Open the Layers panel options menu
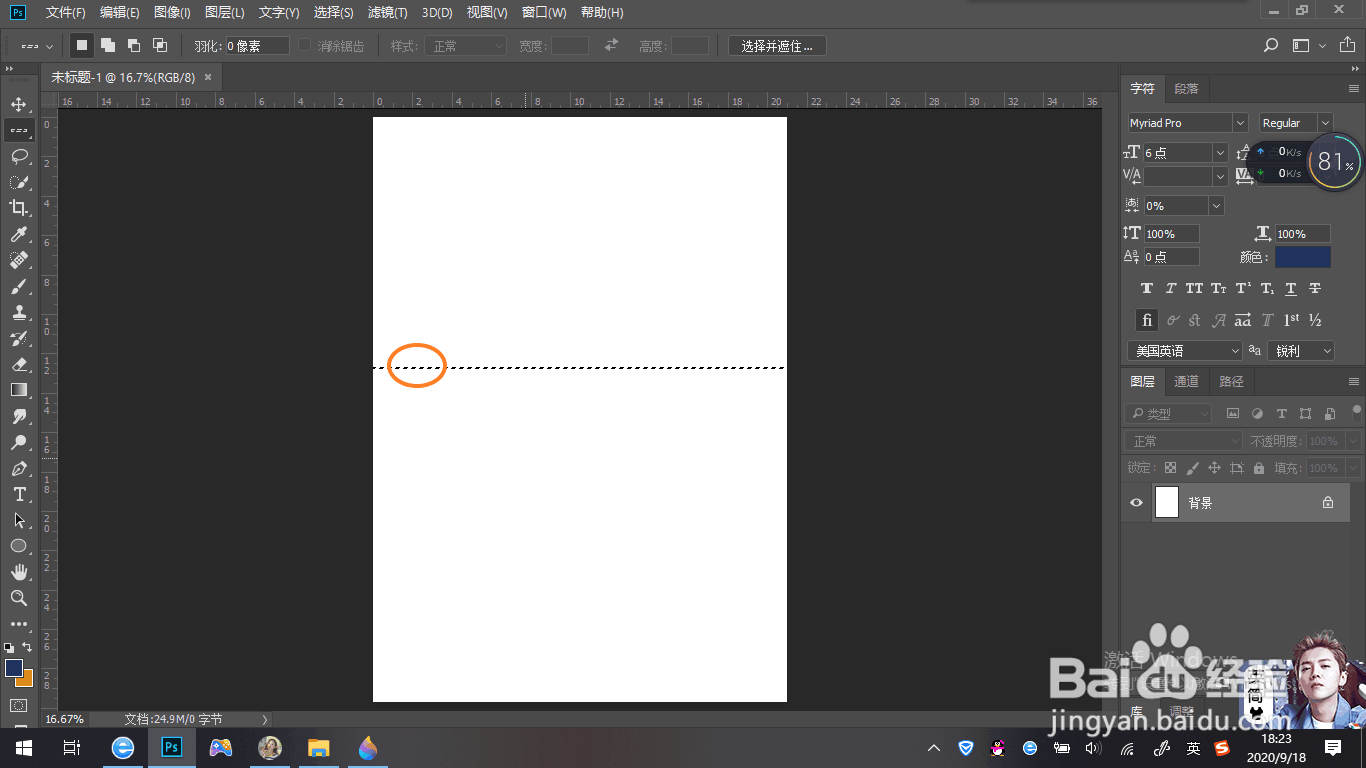The height and width of the screenshot is (768, 1366). tap(1354, 381)
